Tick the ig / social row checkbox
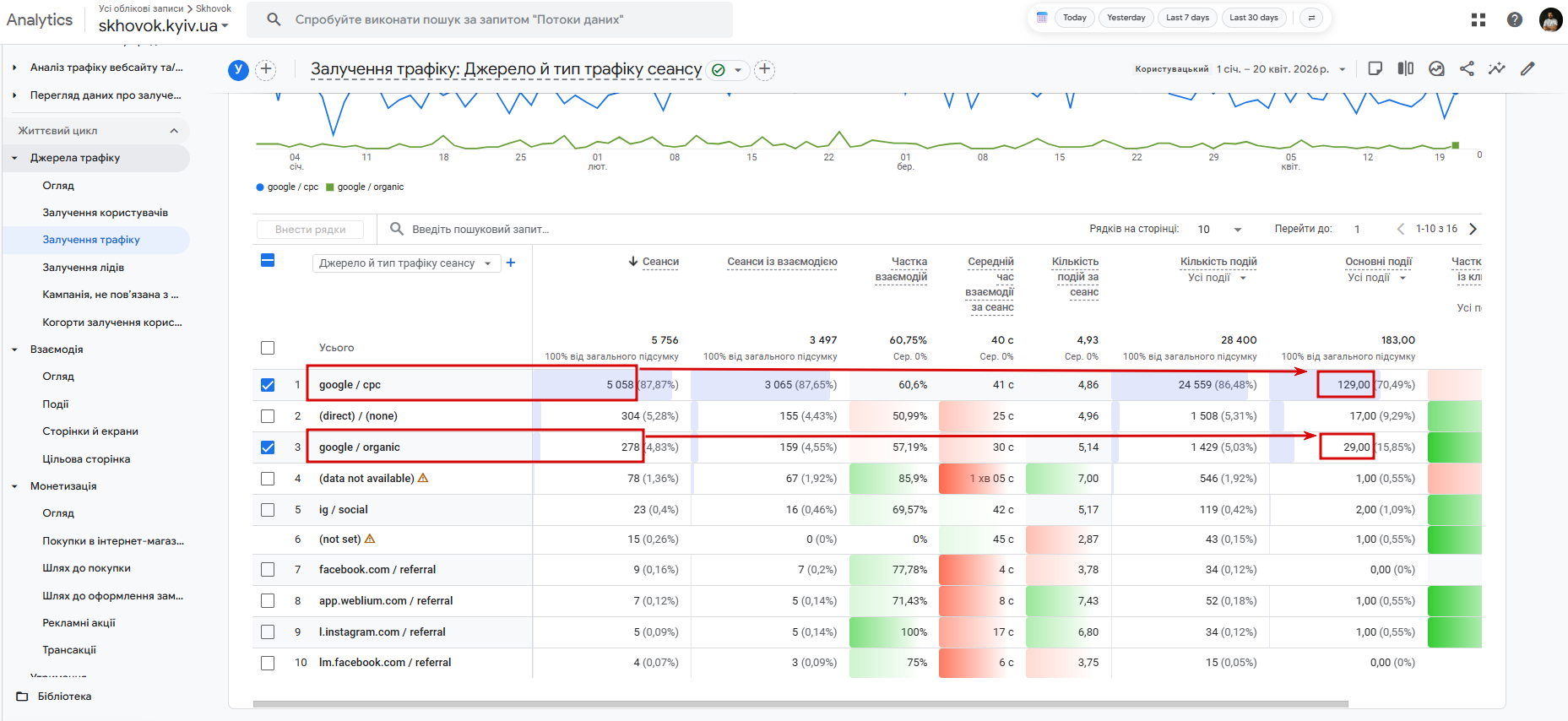This screenshot has width=1568, height=721. (268, 510)
